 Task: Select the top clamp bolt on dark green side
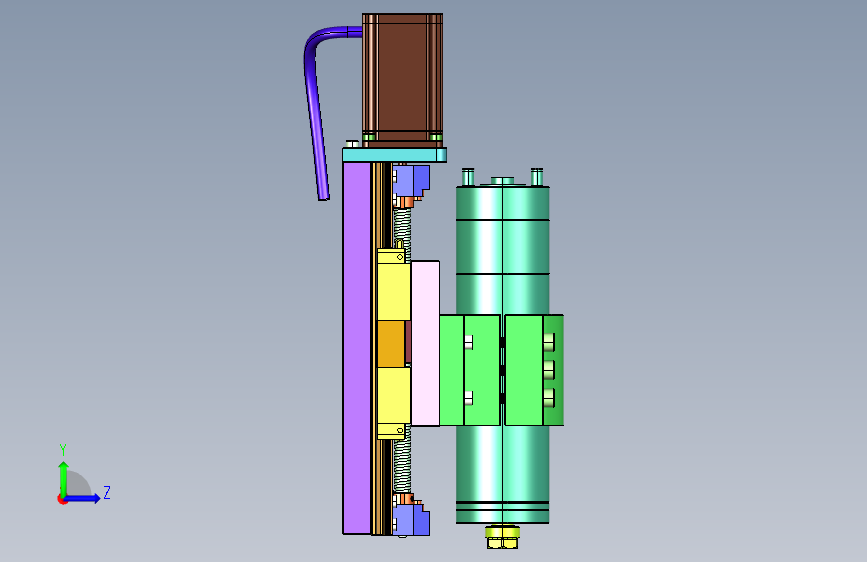pyautogui.click(x=549, y=342)
